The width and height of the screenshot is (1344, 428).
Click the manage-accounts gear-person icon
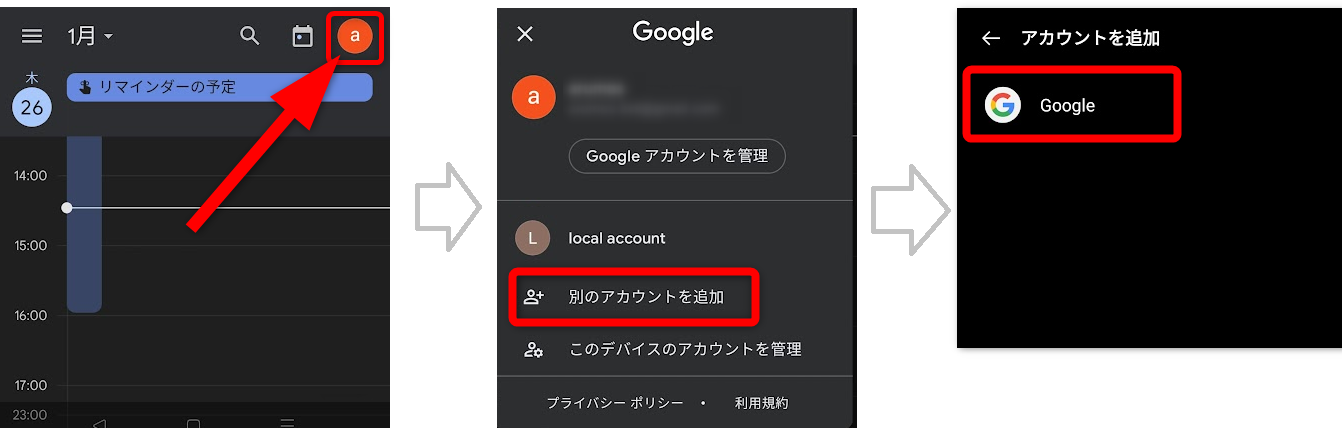point(534,349)
